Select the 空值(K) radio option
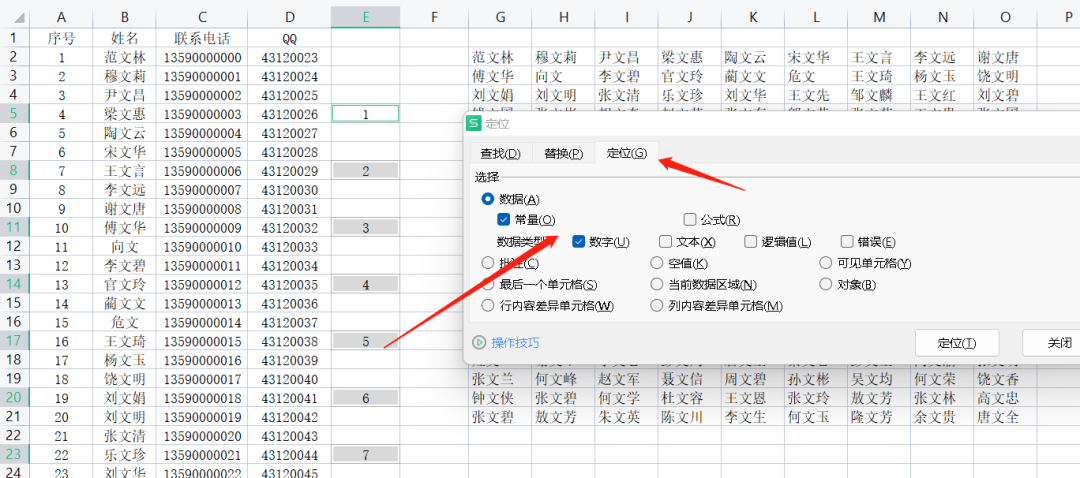 pos(656,263)
